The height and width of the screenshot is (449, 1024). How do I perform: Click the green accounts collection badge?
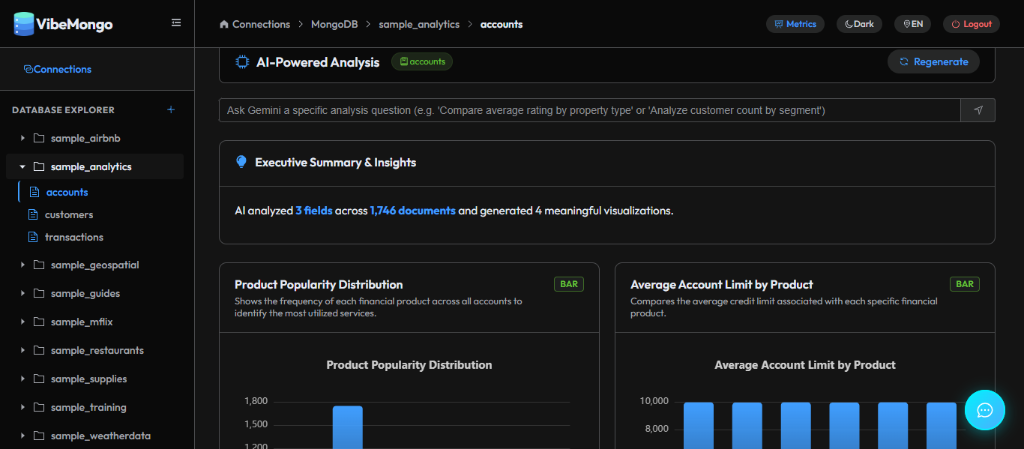(422, 61)
